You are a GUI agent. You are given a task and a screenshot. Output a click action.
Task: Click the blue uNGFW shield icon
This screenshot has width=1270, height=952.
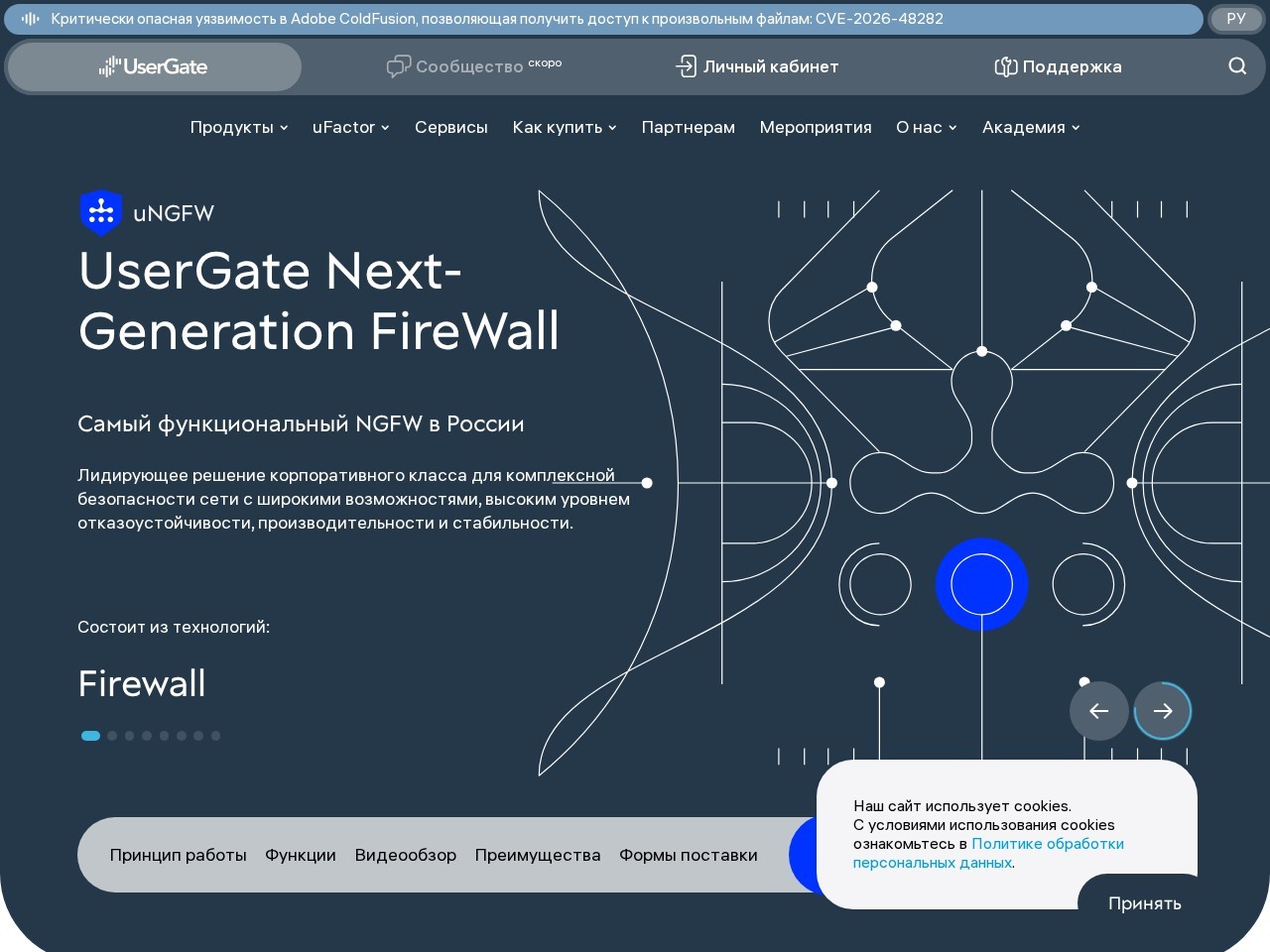click(100, 212)
